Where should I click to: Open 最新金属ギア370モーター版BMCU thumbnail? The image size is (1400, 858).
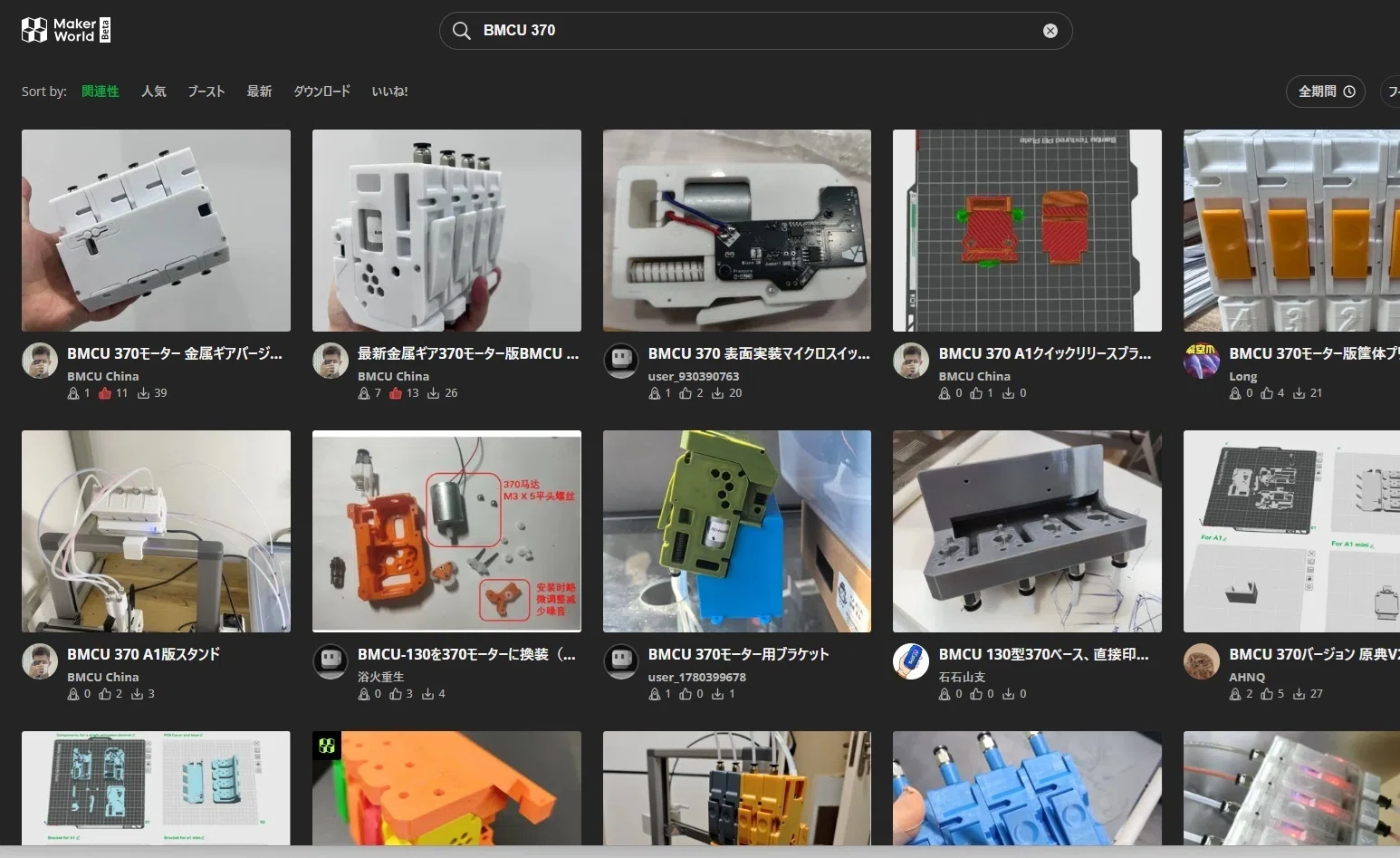click(x=446, y=230)
